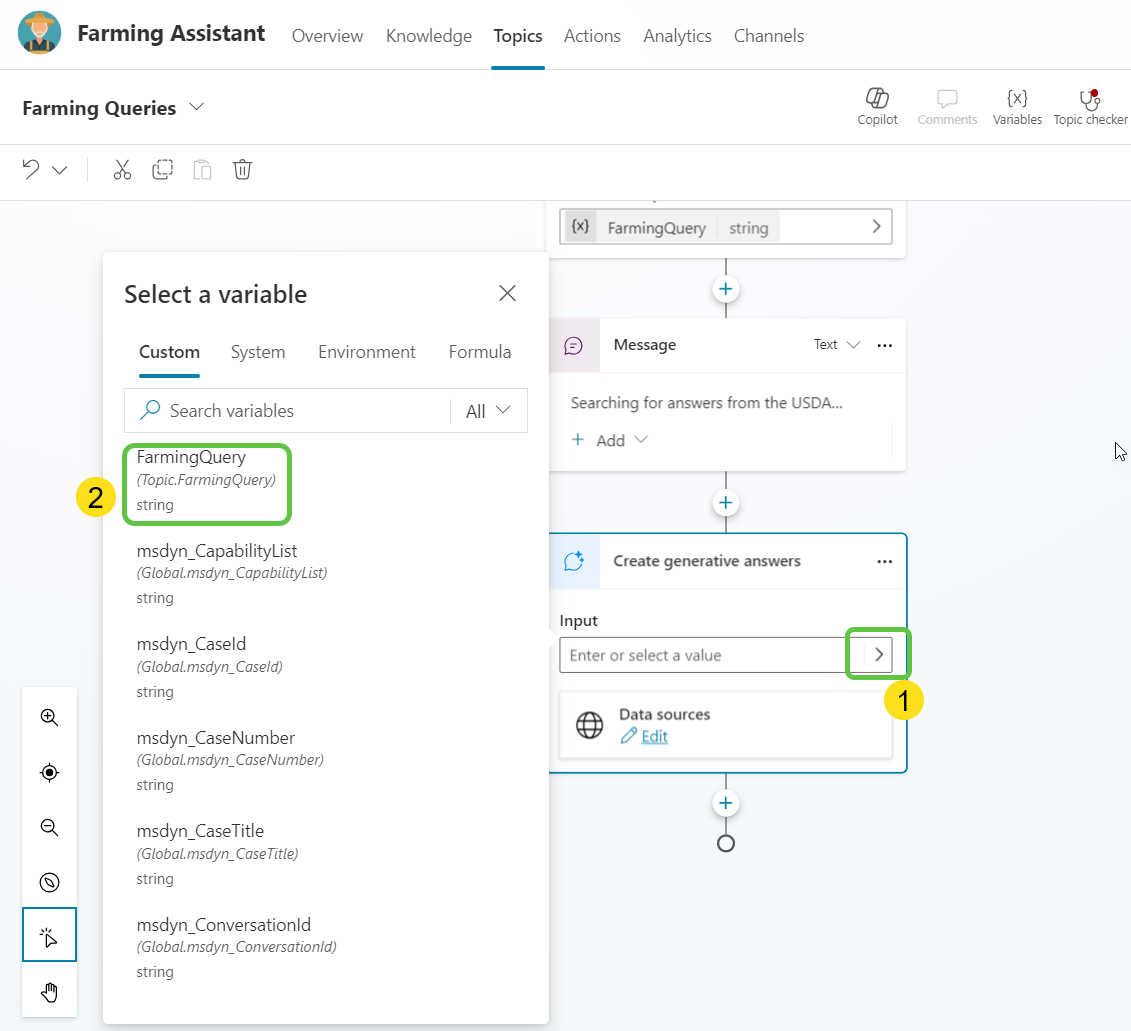Open the Variables panel

1017,105
